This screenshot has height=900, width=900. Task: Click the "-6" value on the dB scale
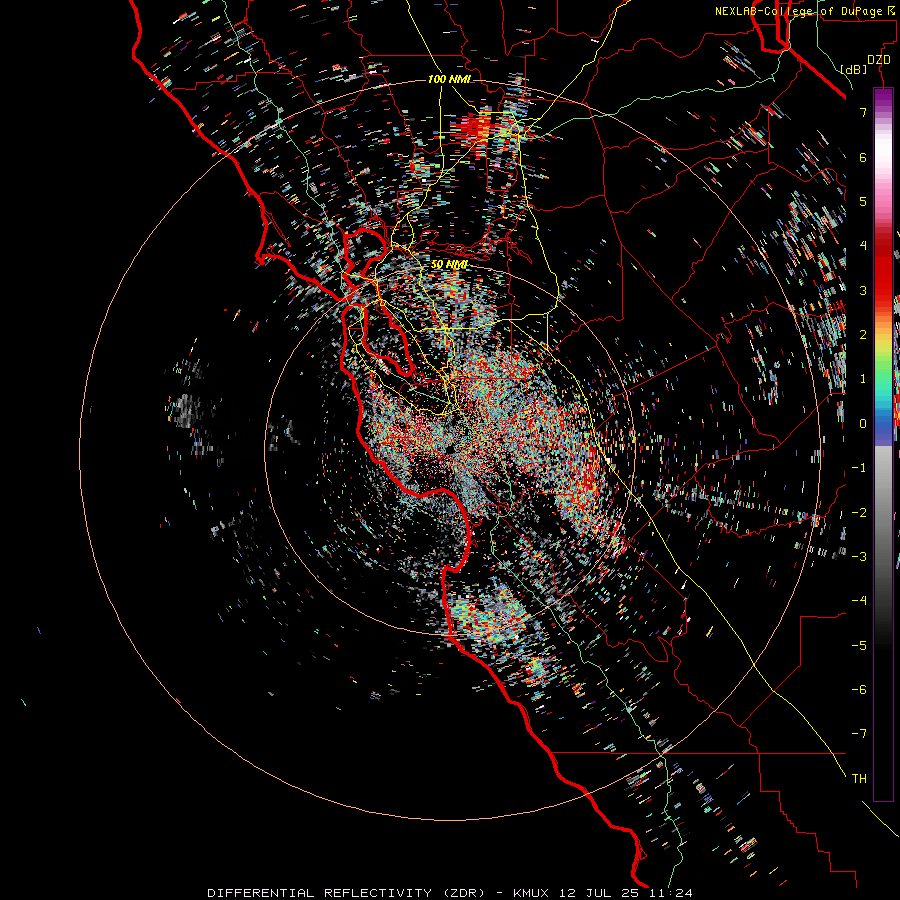pyautogui.click(x=859, y=690)
